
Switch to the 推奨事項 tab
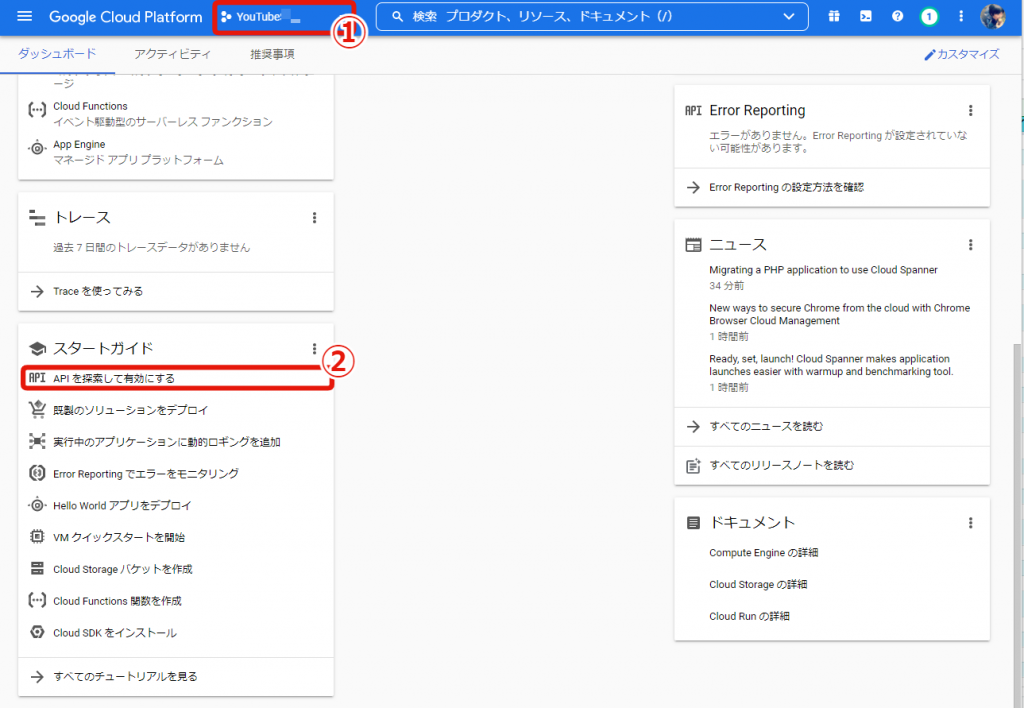pyautogui.click(x=272, y=54)
